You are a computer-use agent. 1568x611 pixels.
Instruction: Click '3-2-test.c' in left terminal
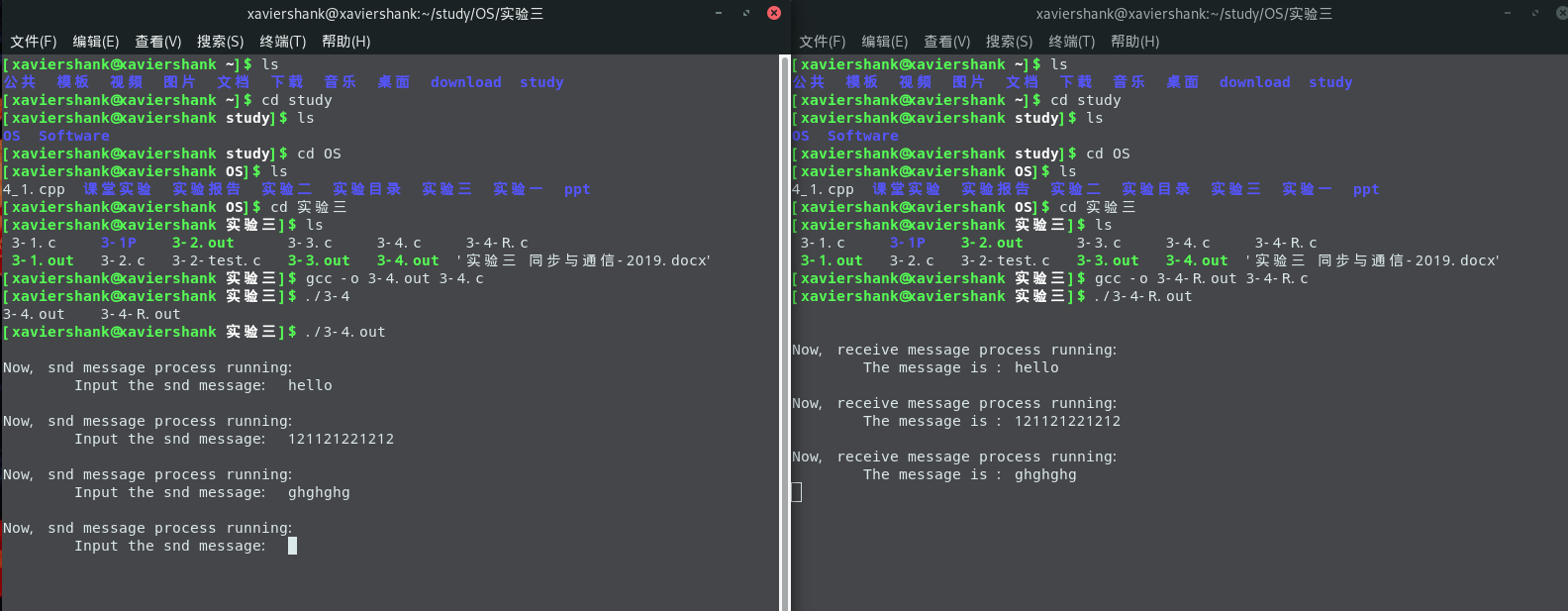click(x=217, y=260)
